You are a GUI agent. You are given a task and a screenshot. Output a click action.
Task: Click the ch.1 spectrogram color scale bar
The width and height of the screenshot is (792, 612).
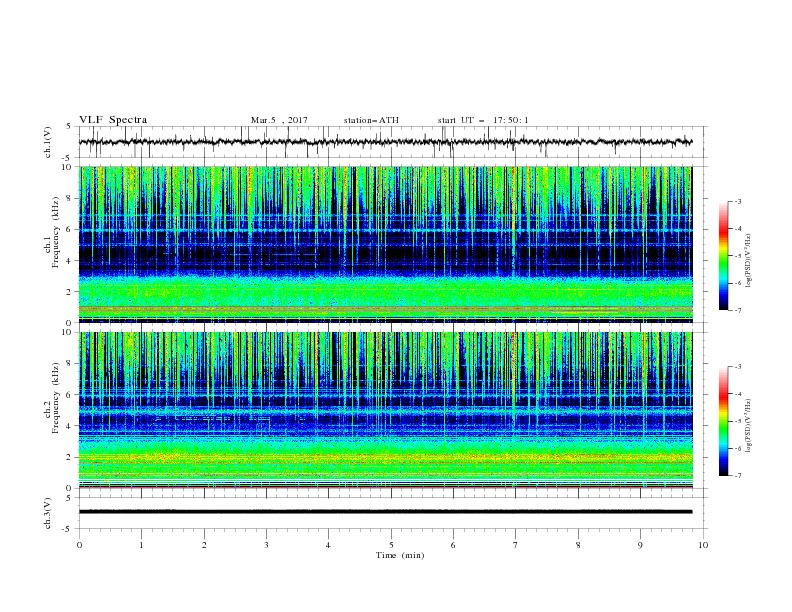click(x=723, y=256)
